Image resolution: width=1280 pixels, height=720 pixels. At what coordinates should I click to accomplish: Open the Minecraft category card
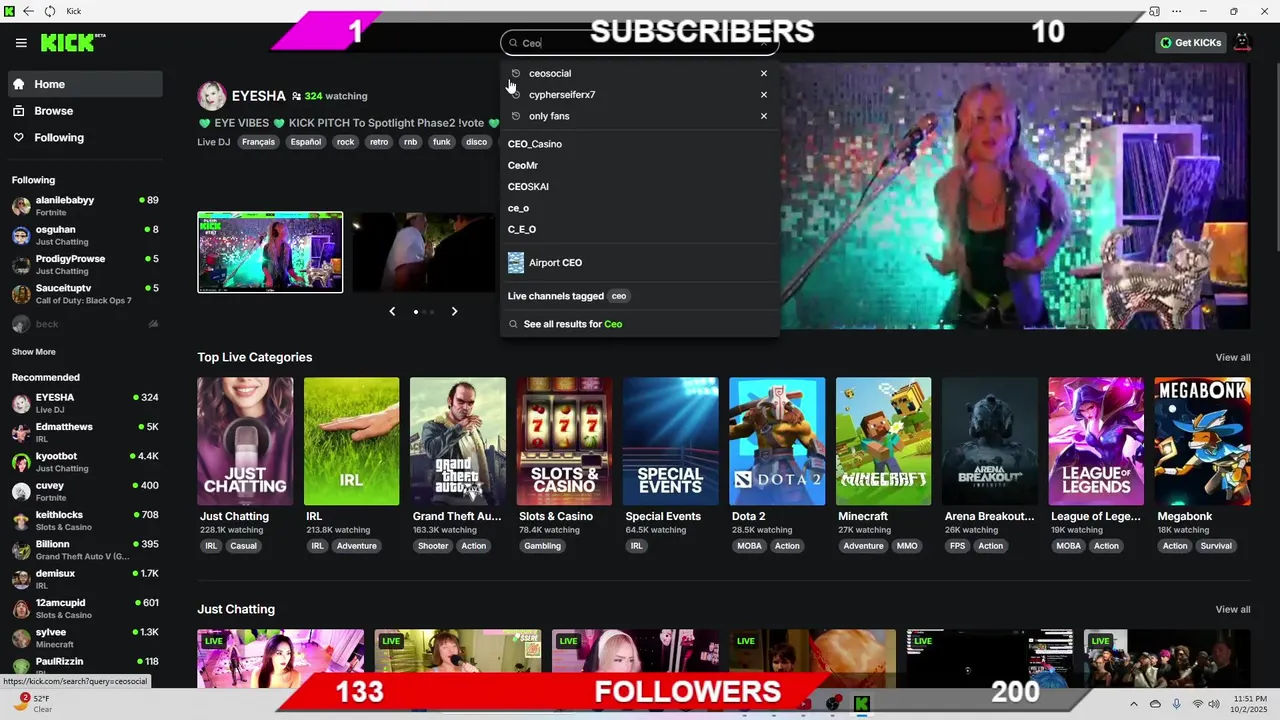(883, 441)
